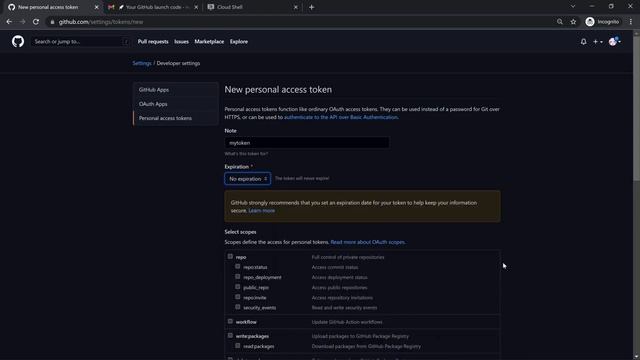View the site lock icon info
Image resolution: width=640 pixels, height=360 pixels.
[52, 22]
